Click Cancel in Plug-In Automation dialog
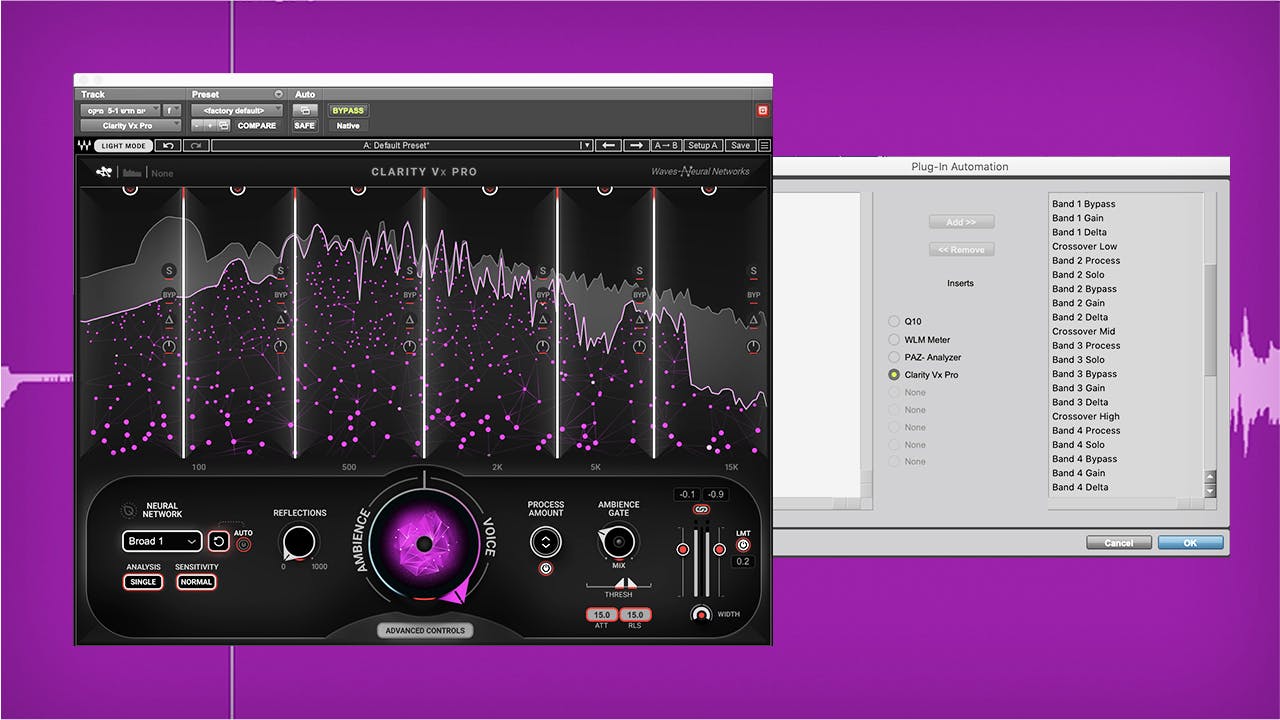1280x720 pixels. click(x=1119, y=543)
